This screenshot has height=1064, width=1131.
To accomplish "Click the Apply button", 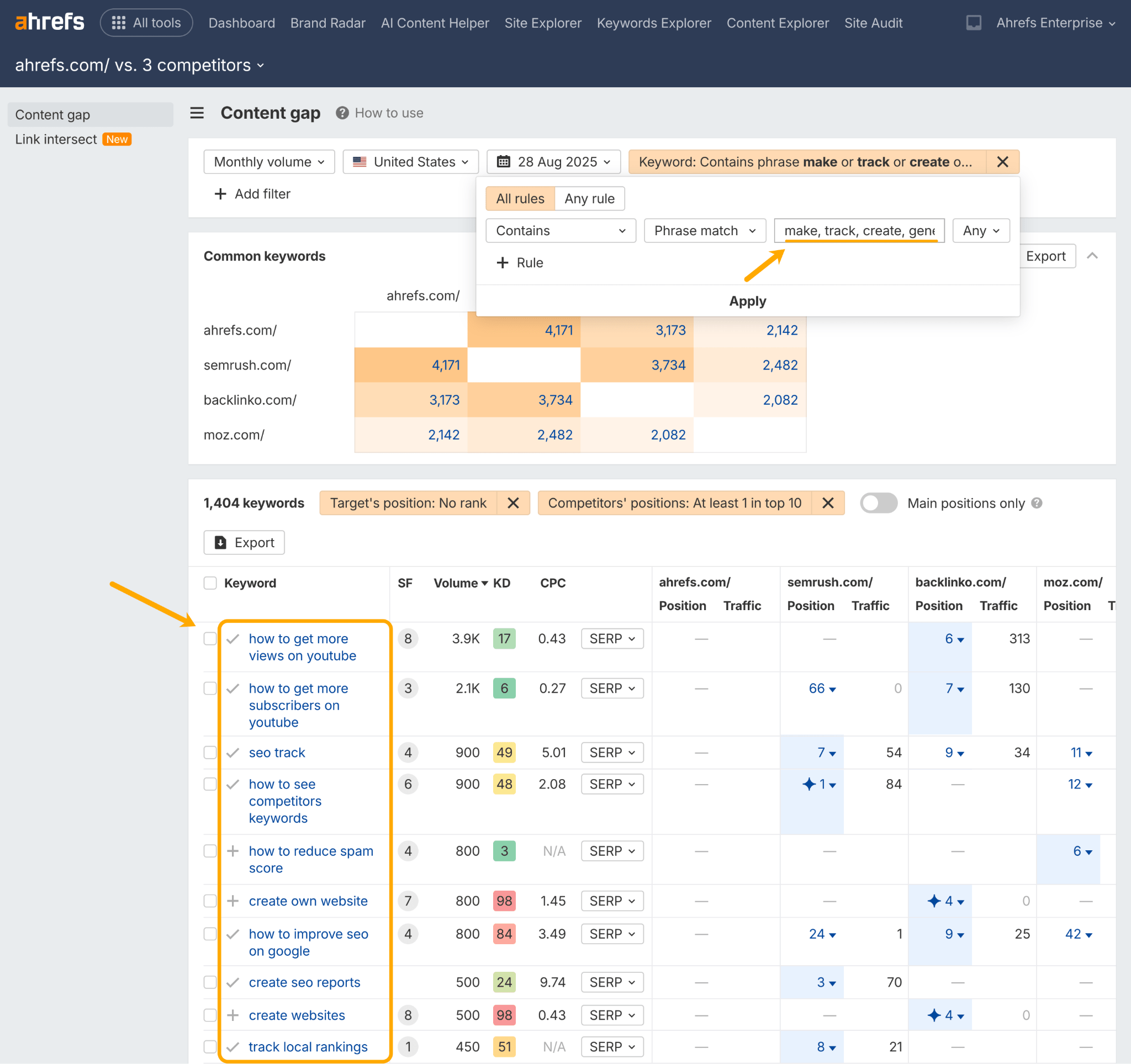I will 748,301.
